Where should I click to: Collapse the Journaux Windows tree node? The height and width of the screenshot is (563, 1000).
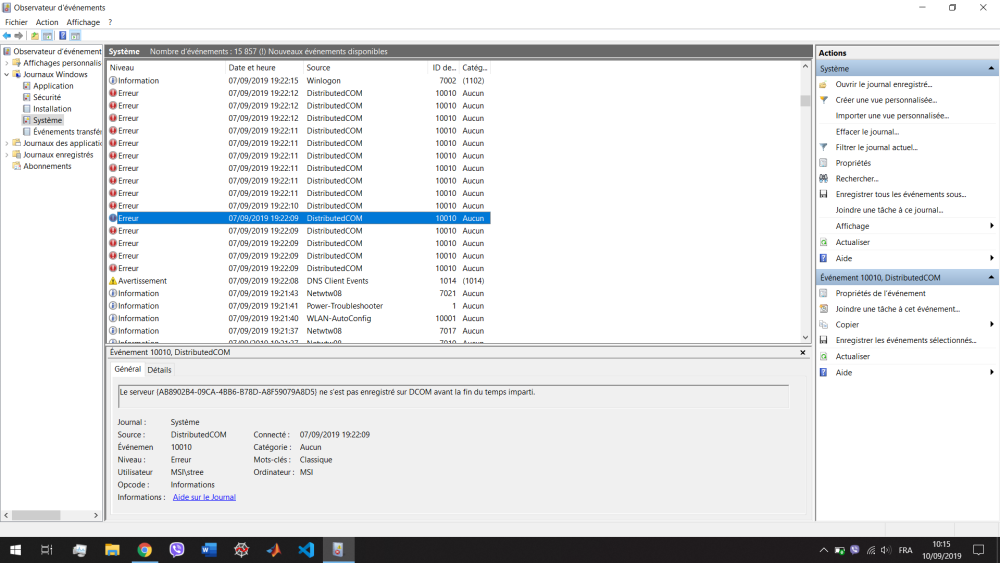click(7, 74)
